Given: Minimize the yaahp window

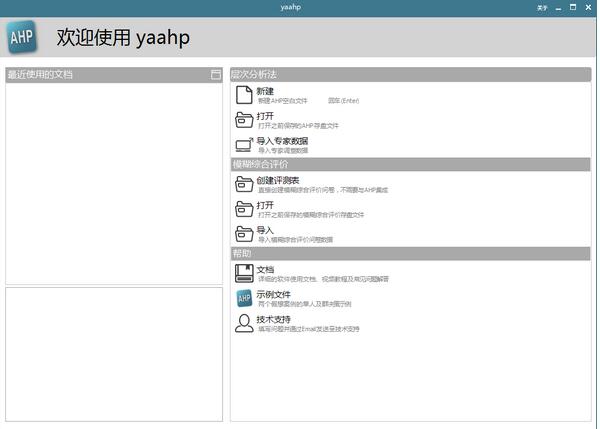Looking at the screenshot, I should (x=558, y=8).
